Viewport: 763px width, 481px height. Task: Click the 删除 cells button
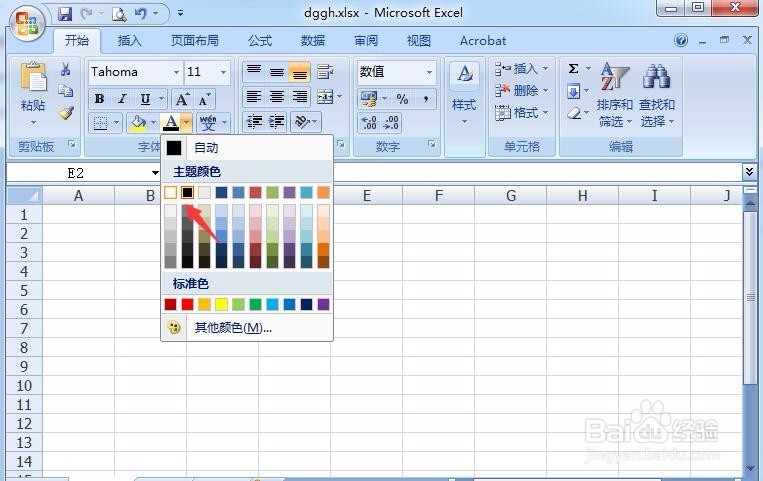tap(522, 91)
